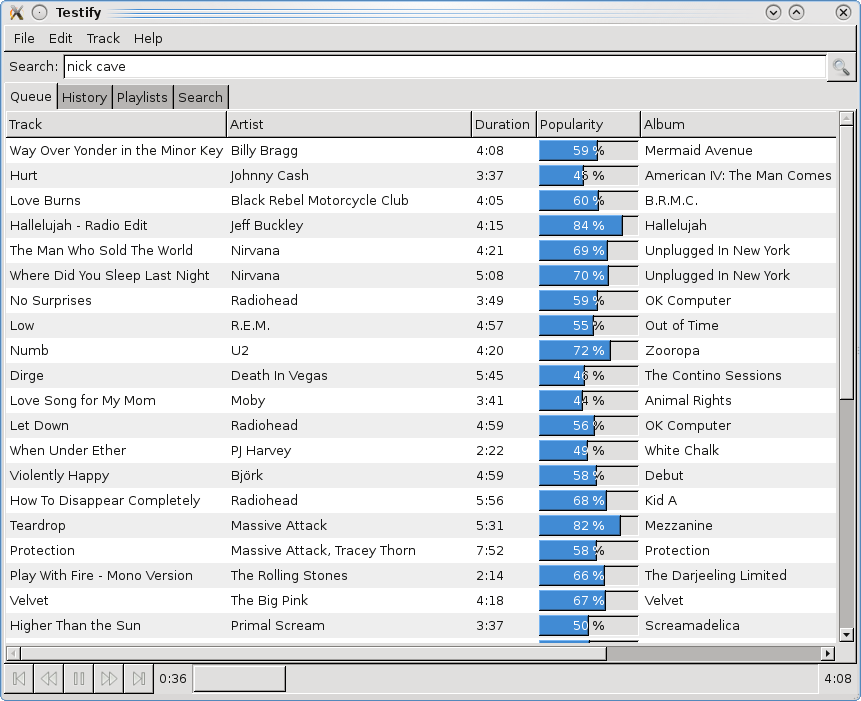861x701 pixels.
Task: Select the track Hallelujah - Radio Edit
Action: 79,225
